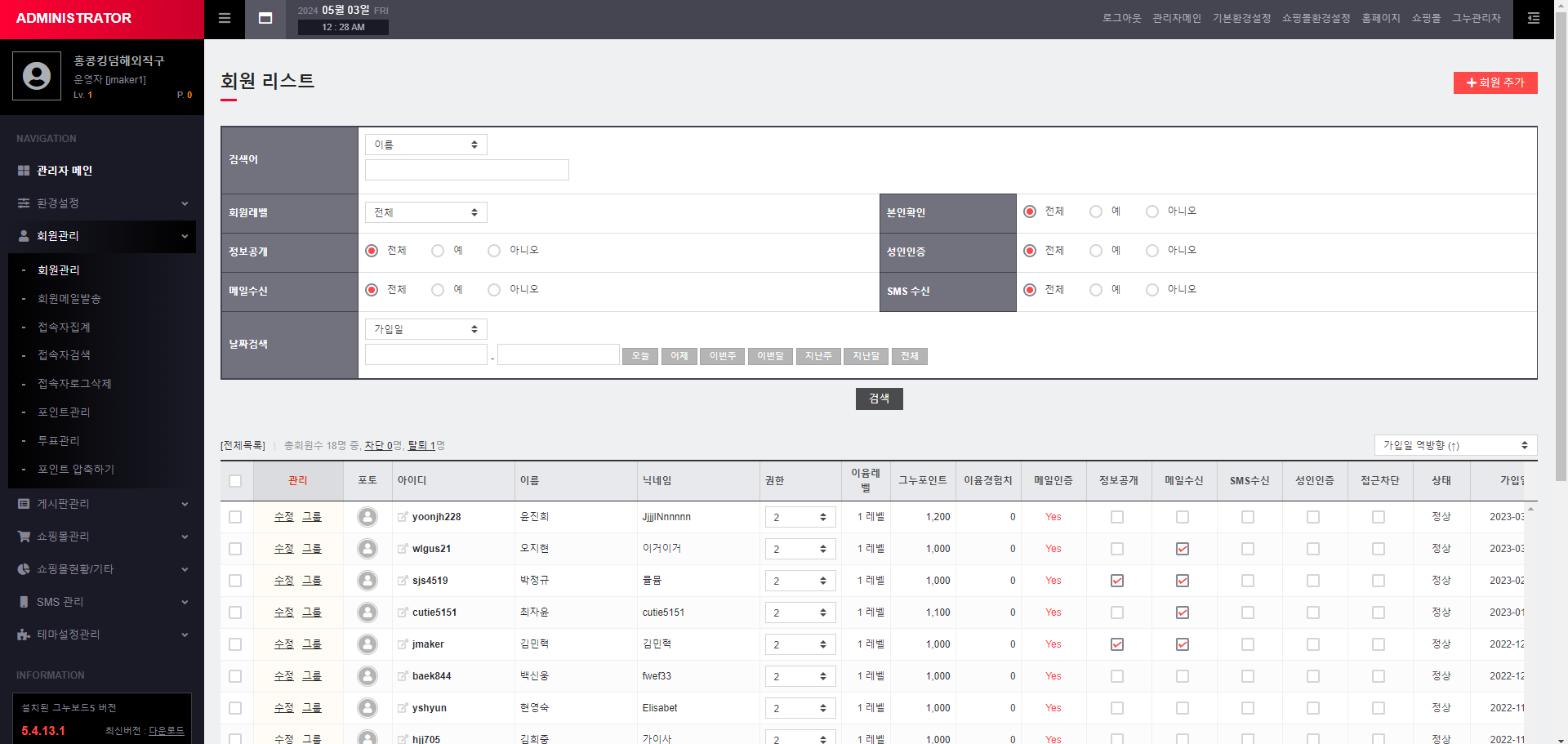Open 회원메일발송 in sidebar
1568x744 pixels.
[69, 299]
